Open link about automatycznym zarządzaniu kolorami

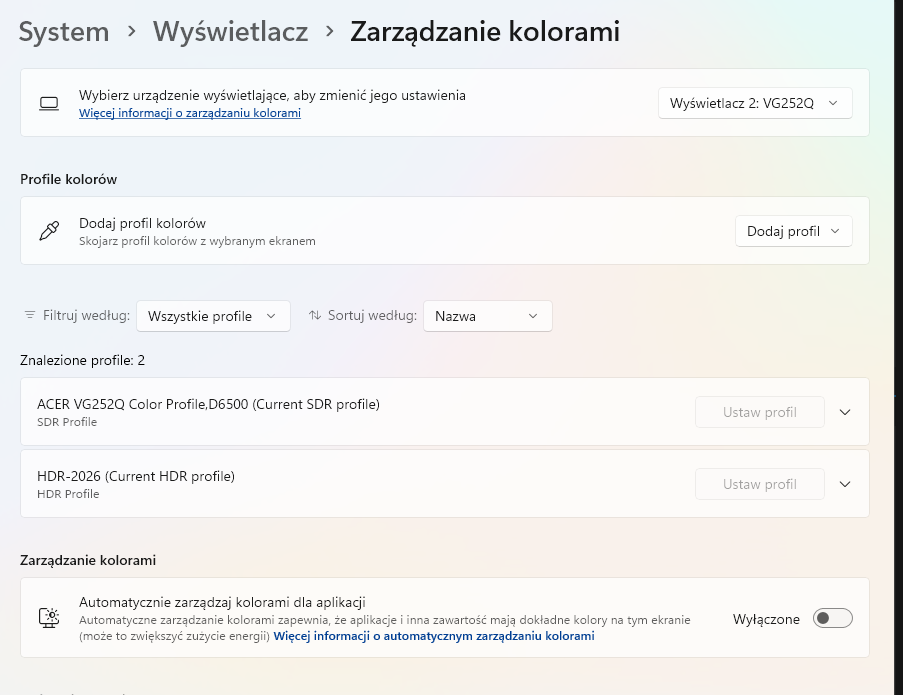point(434,636)
